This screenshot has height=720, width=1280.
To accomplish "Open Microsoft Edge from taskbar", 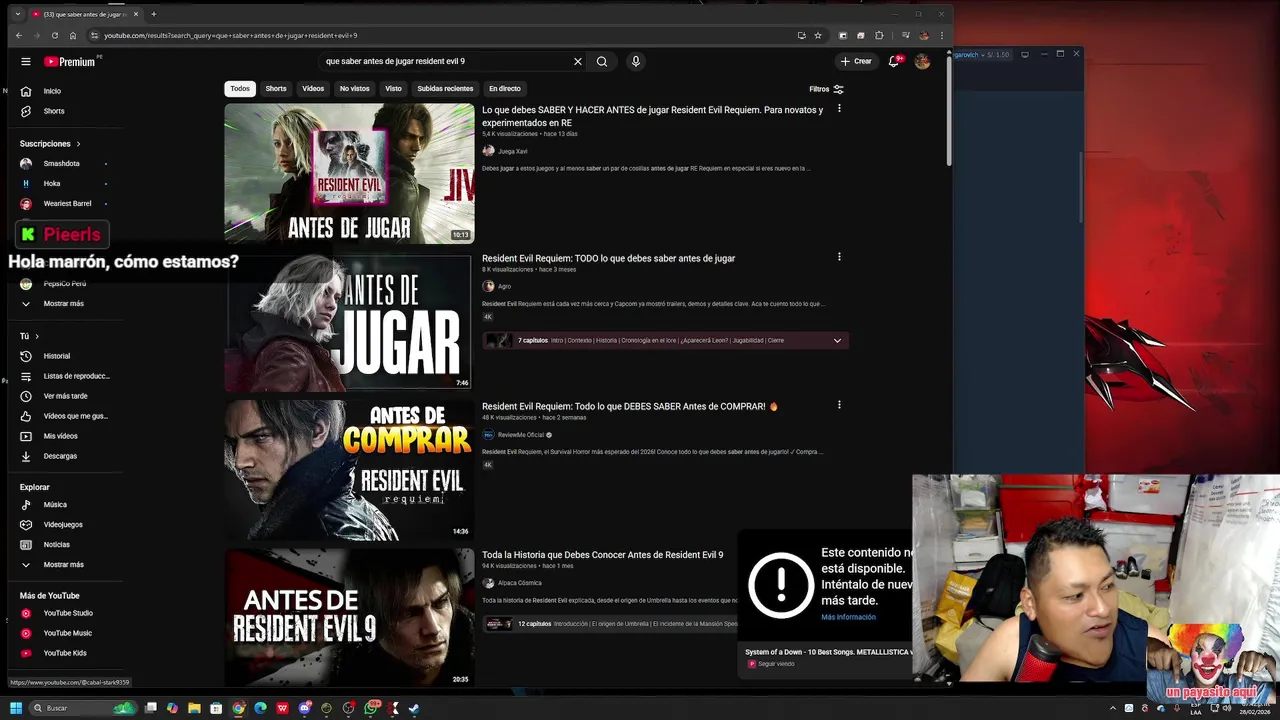I will 260,708.
